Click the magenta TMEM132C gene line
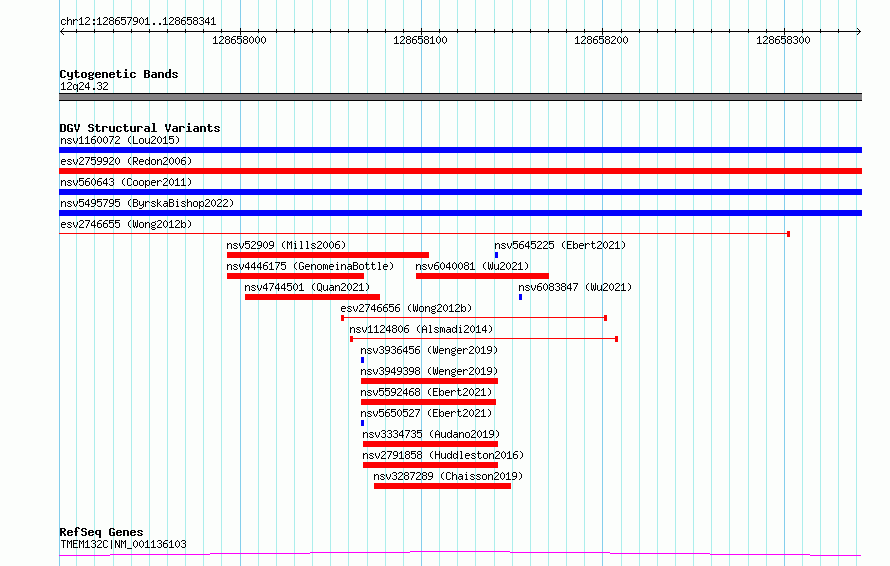Screen dimensions: 890x566 click(460, 554)
